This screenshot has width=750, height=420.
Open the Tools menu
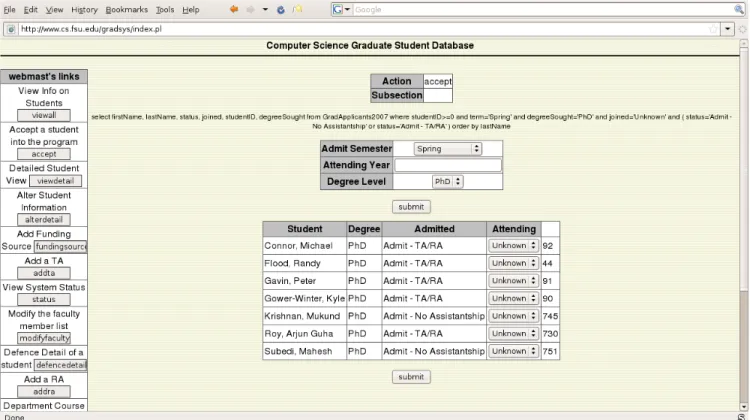(165, 10)
